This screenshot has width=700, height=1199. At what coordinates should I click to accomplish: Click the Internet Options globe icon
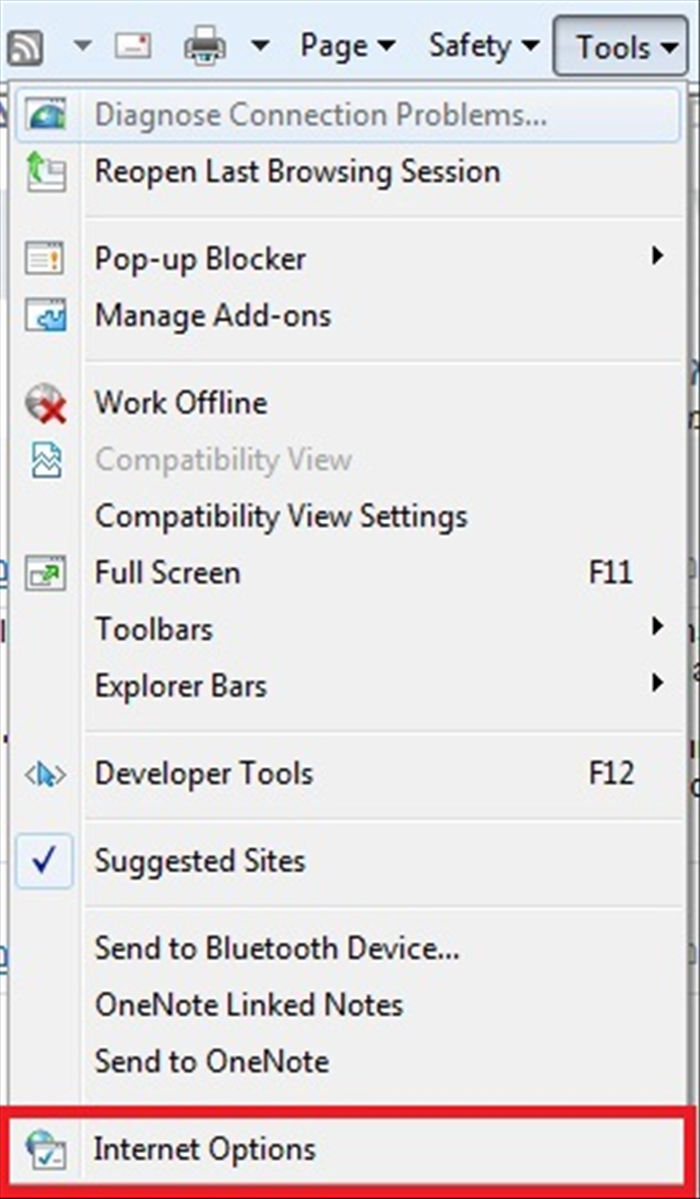coord(46,1149)
